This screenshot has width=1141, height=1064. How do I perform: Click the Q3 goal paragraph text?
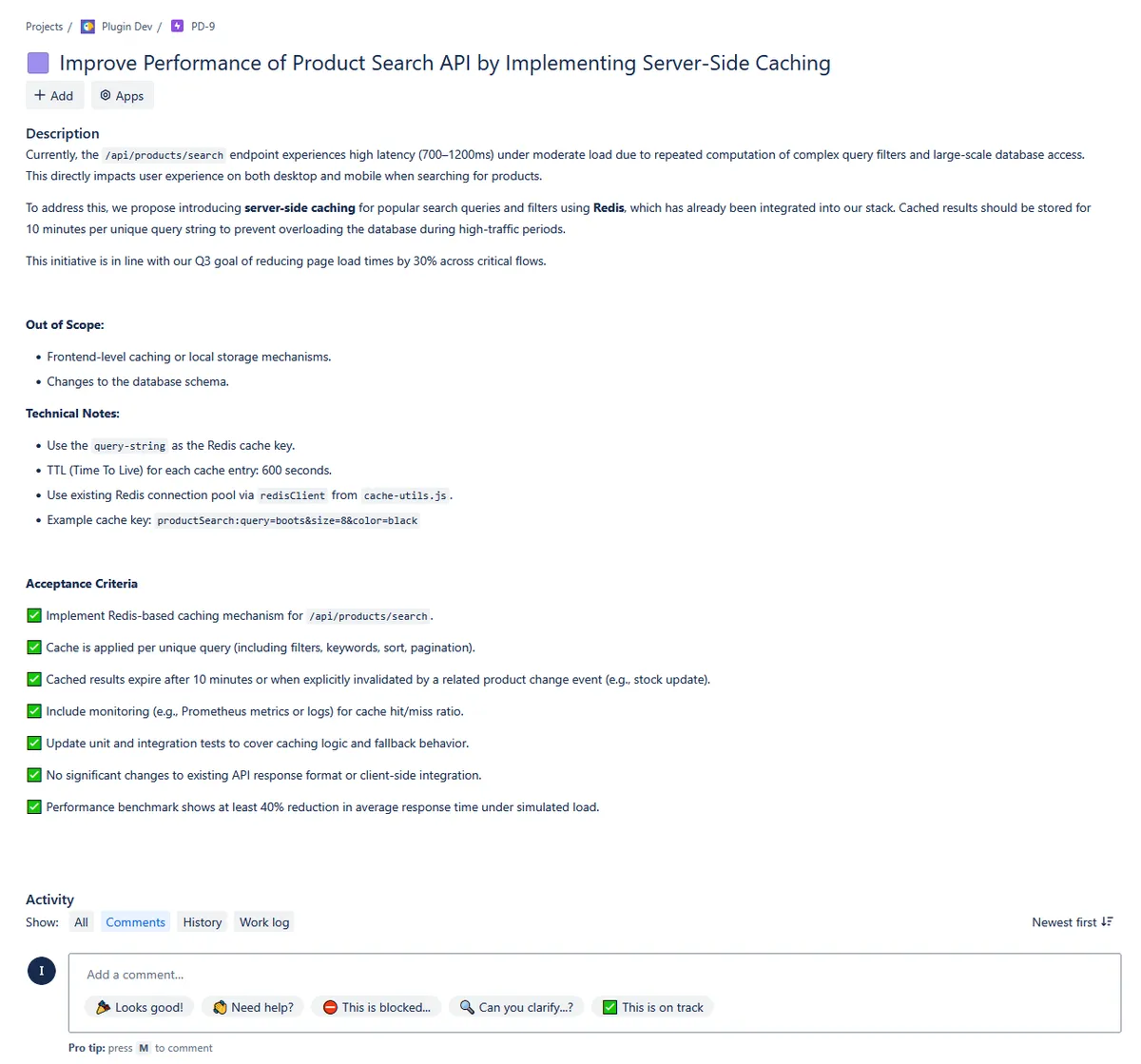pyautogui.click(x=286, y=261)
